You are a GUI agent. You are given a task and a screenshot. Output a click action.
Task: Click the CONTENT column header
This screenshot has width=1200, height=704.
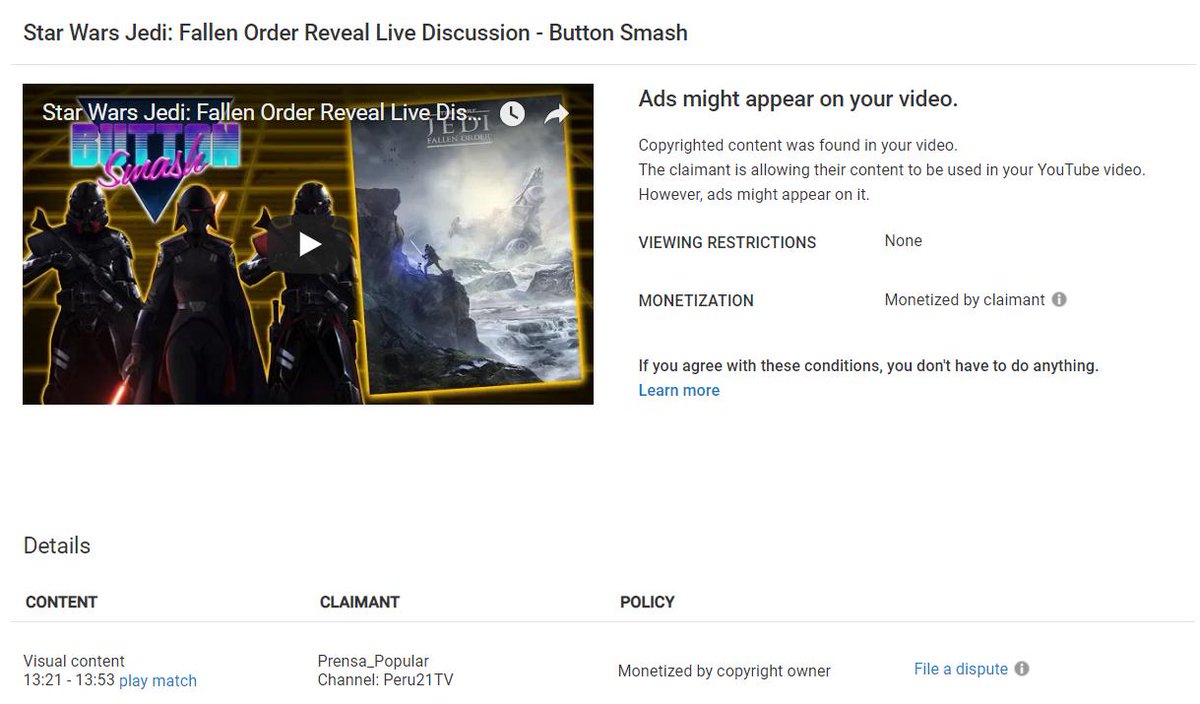[x=61, y=602]
